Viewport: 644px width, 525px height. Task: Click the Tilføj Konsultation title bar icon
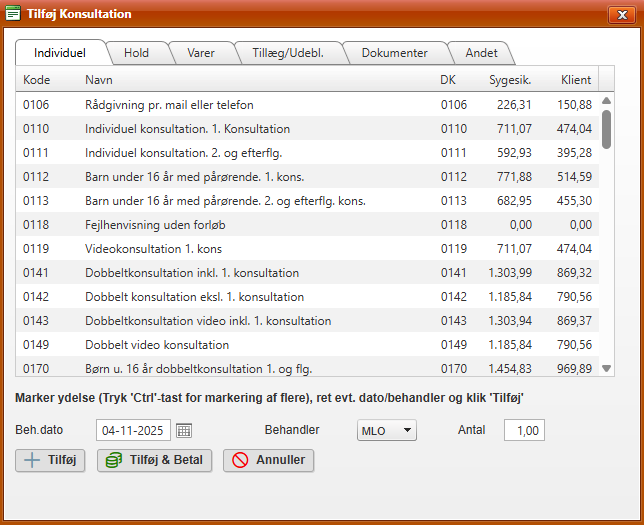pos(14,14)
